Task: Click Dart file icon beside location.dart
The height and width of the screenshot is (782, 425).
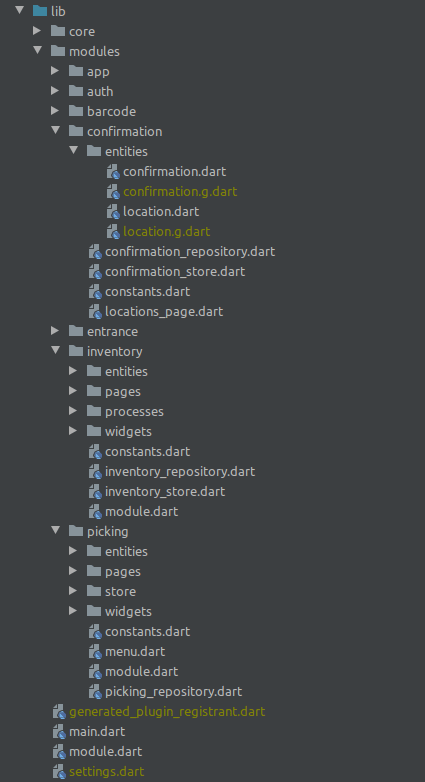Action: (113, 211)
